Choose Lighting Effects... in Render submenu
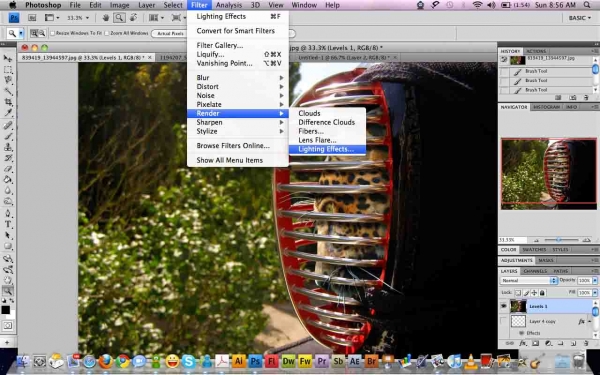Screen dimensions: 600x375 pos(327,149)
